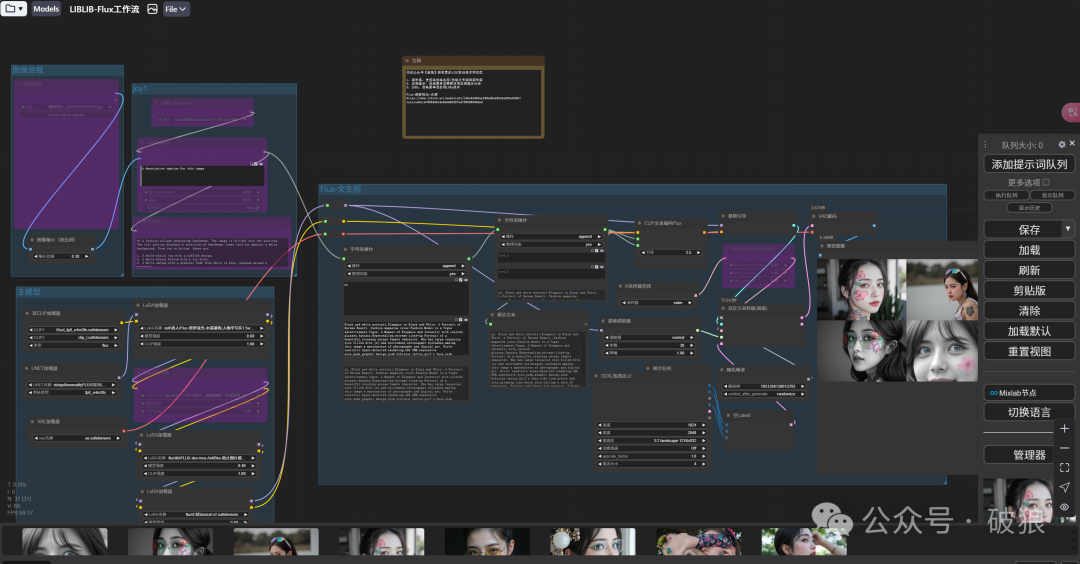1080x564 pixels.
Task: Toggle link visibility eye icon
Action: 1064,507
